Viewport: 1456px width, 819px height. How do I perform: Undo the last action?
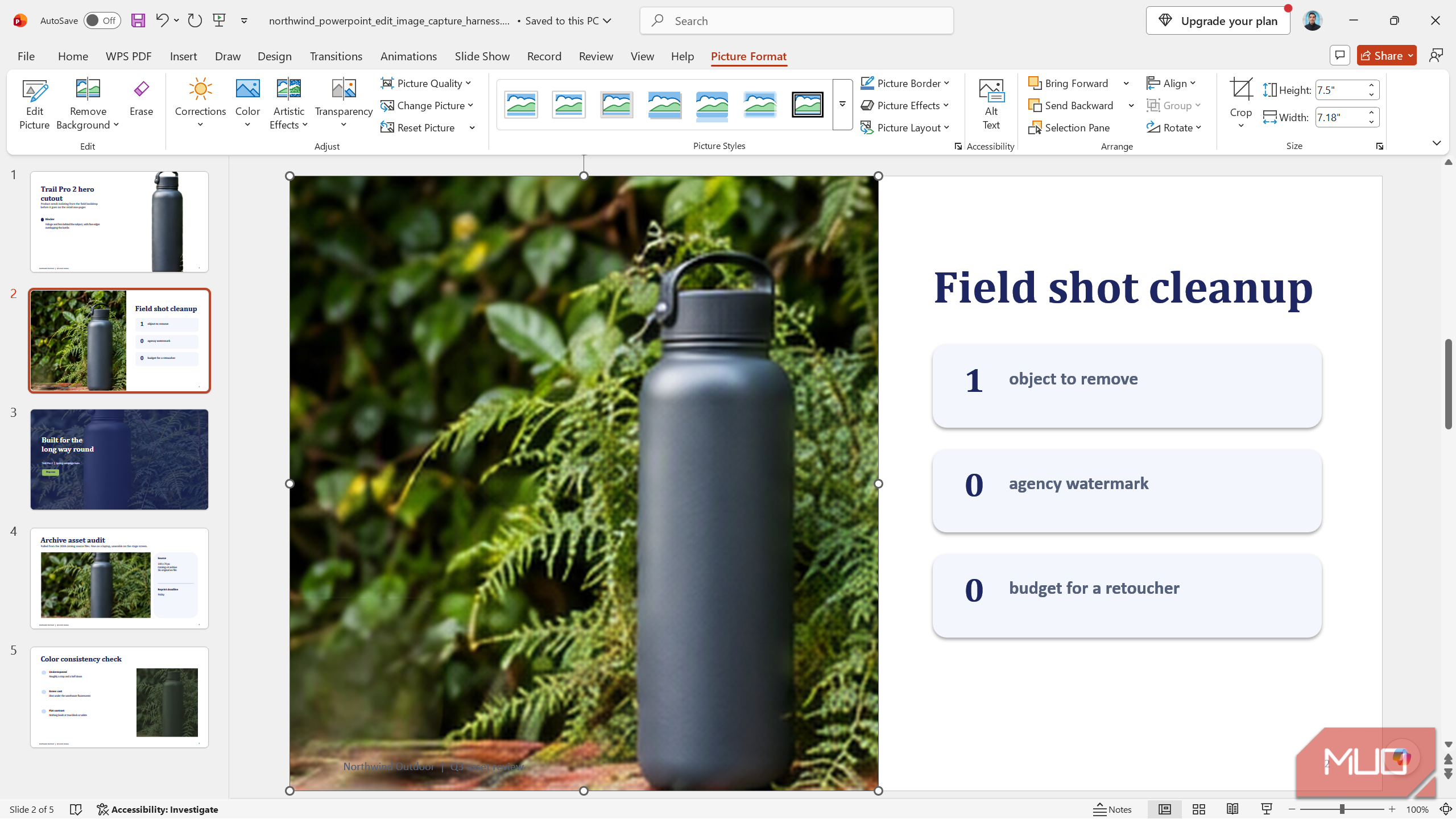coord(162,20)
